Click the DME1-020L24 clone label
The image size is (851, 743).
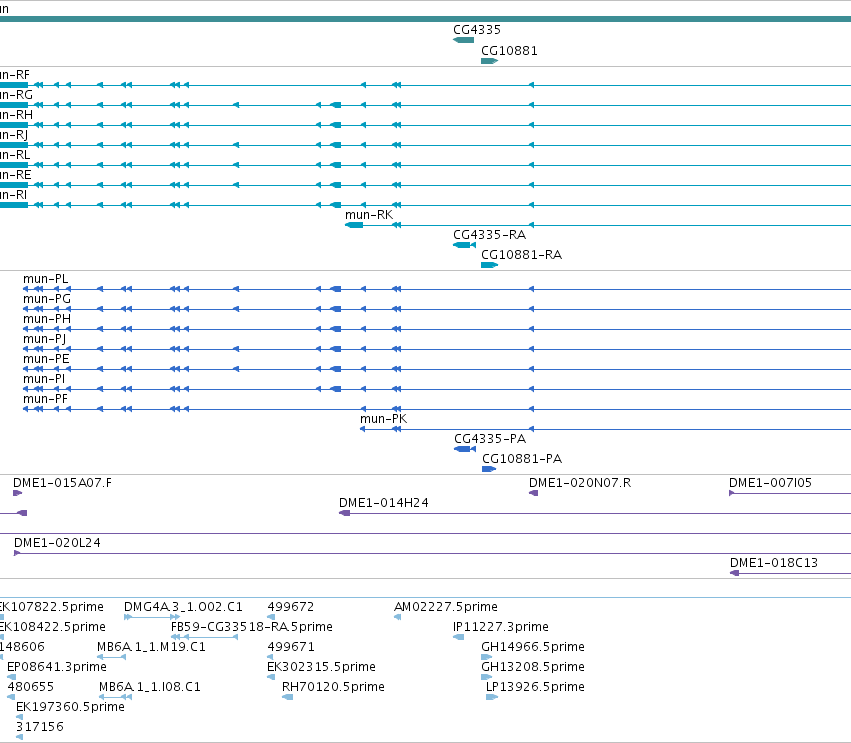[x=57, y=543]
